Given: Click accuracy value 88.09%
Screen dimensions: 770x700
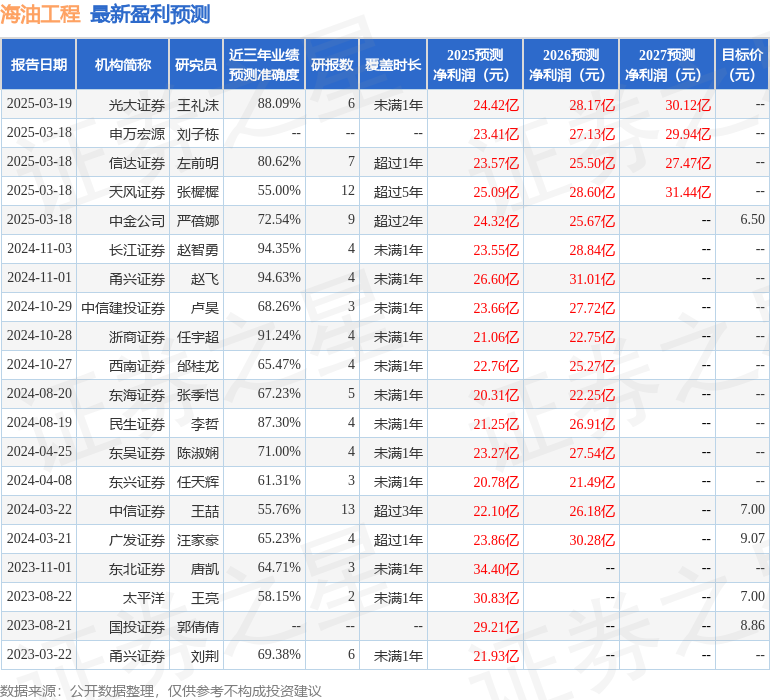Looking at the screenshot, I should (x=279, y=104).
